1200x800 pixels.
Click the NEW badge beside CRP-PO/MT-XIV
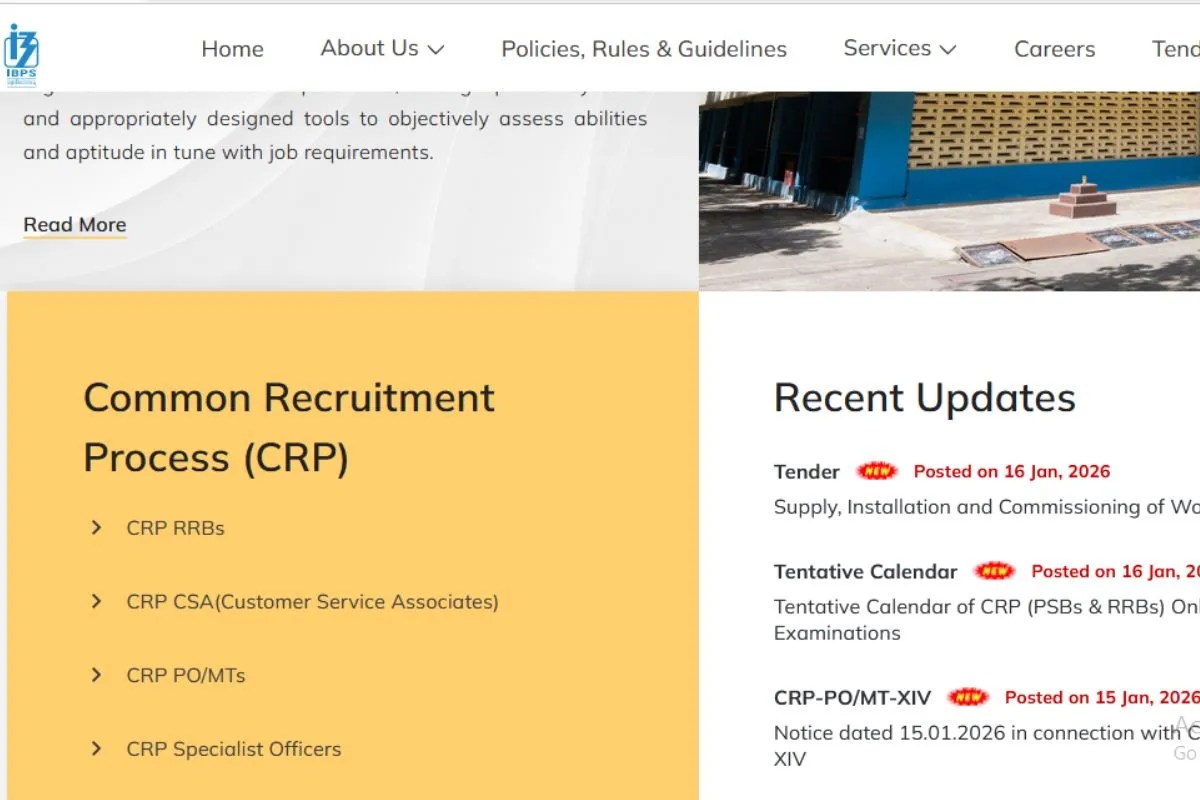pos(967,696)
